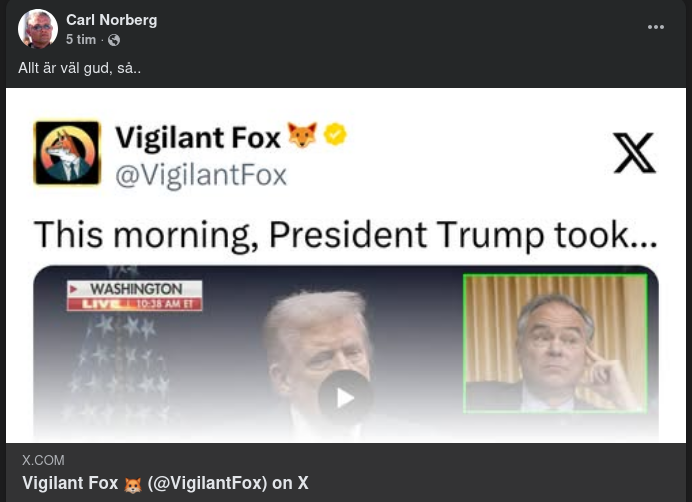Click the gold verified checkmark badge
This screenshot has height=502, width=692.
tap(335, 135)
